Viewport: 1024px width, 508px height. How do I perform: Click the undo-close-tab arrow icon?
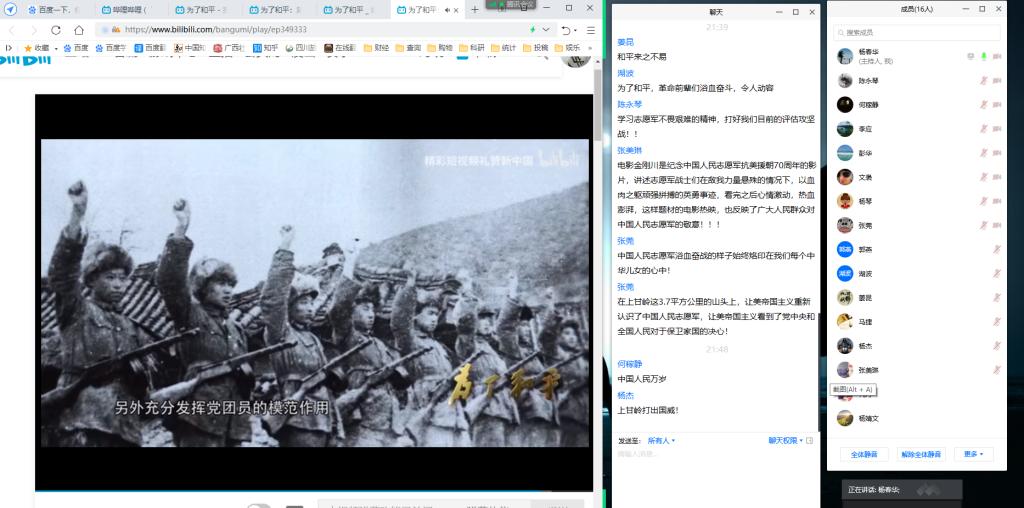coord(565,30)
